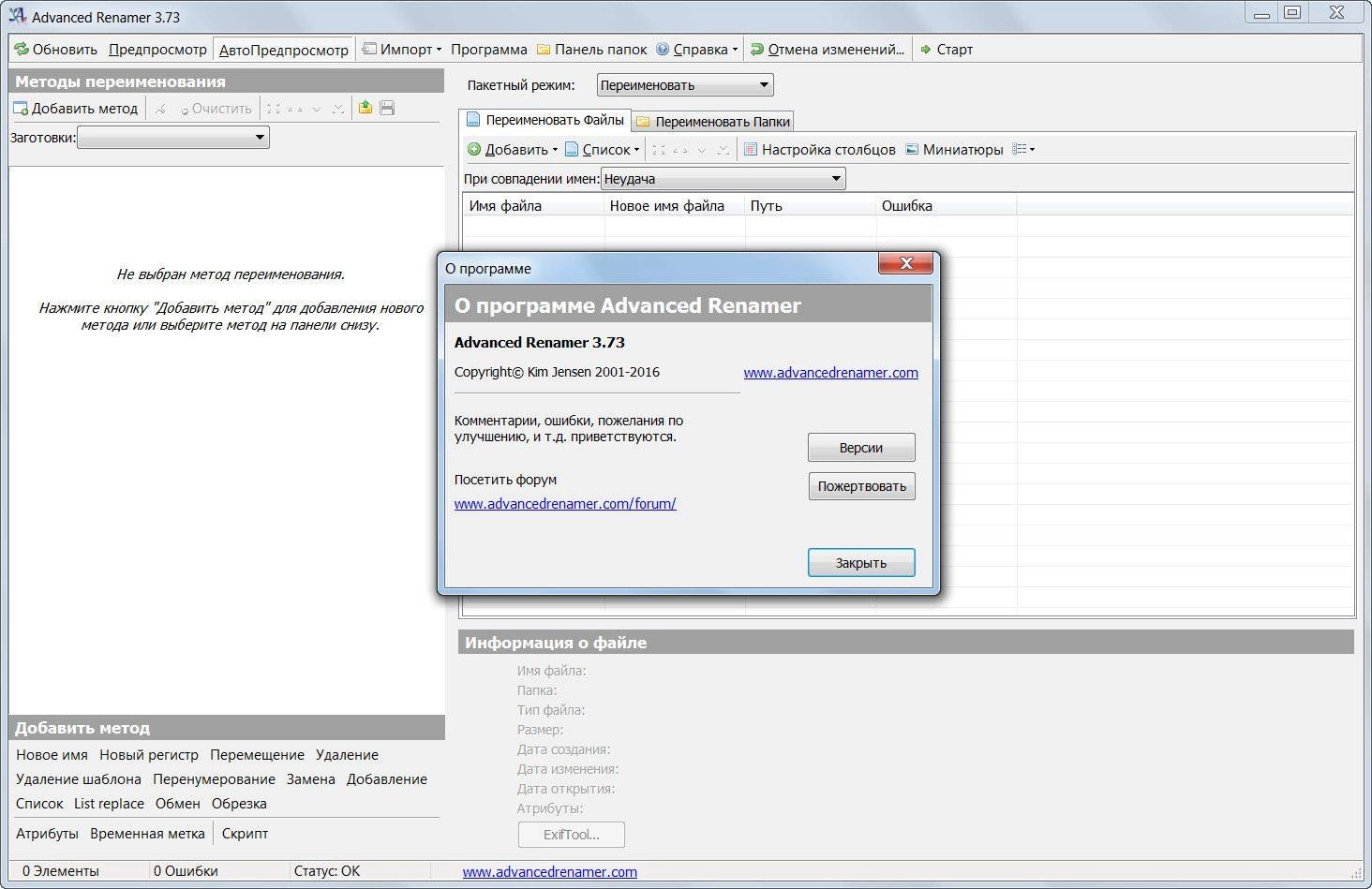Image resolution: width=1372 pixels, height=889 pixels.
Task: Click the Пожертвовать donate button
Action: pos(861,486)
